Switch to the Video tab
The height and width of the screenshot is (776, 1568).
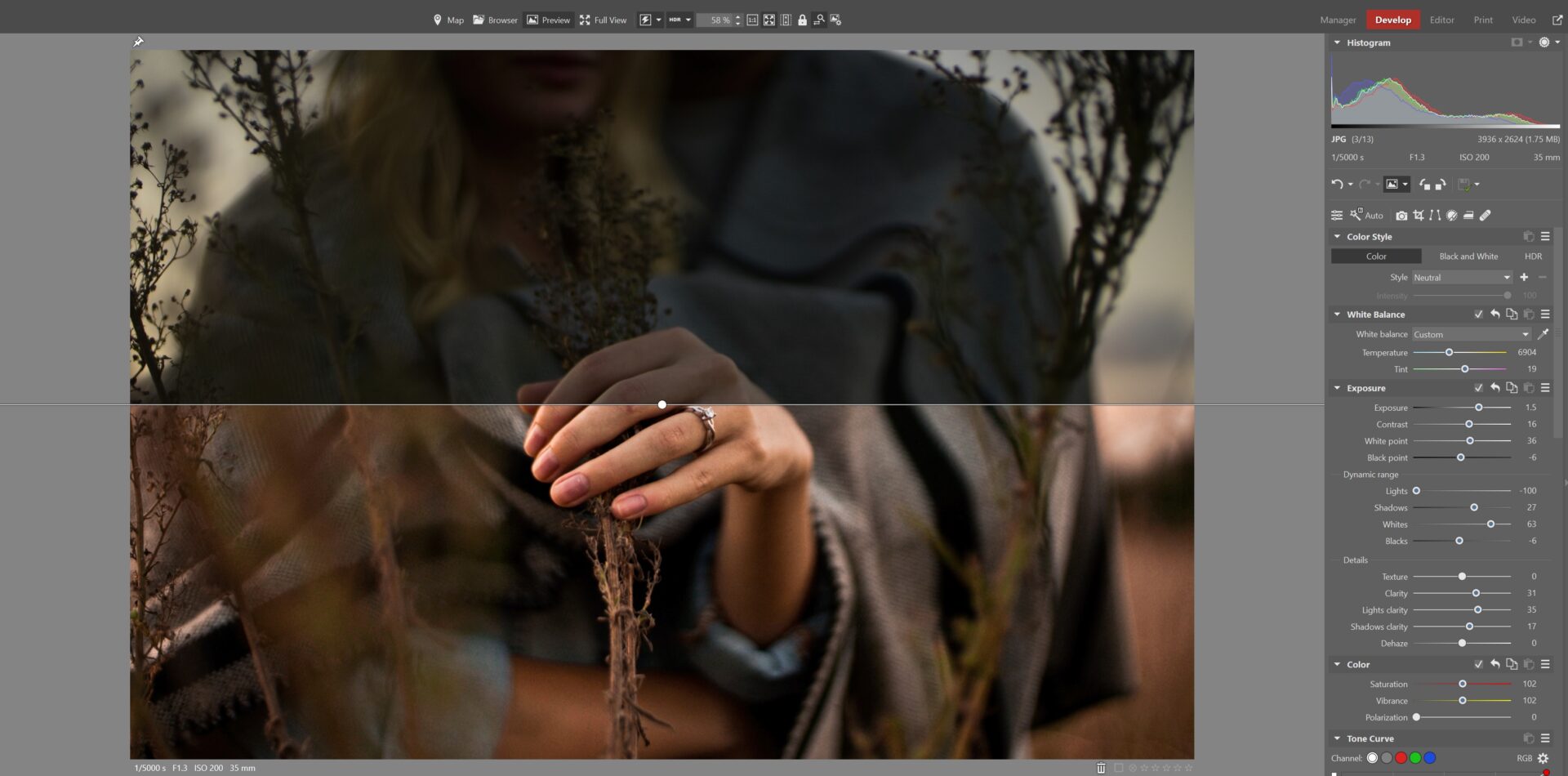tap(1523, 20)
